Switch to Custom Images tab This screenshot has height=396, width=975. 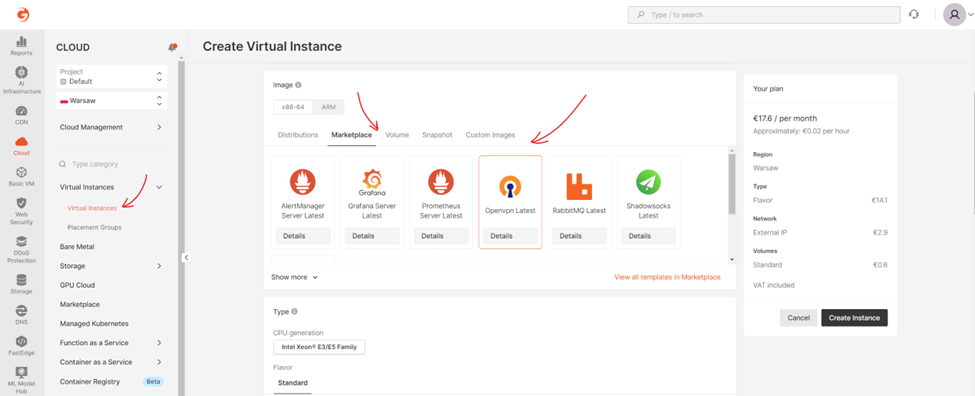(491, 135)
